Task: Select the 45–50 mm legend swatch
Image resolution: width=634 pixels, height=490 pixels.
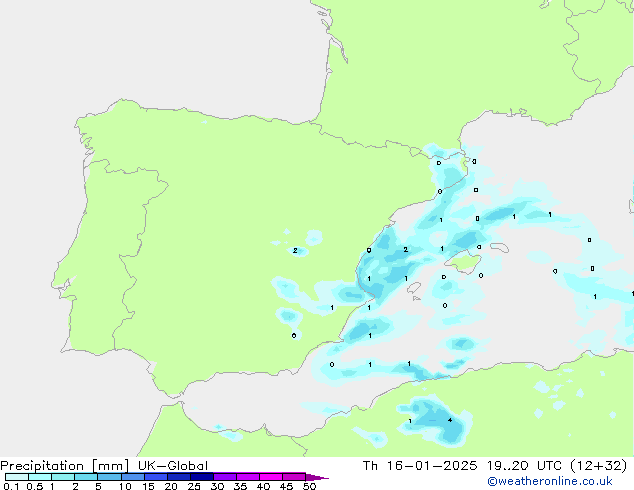Action: [294, 477]
